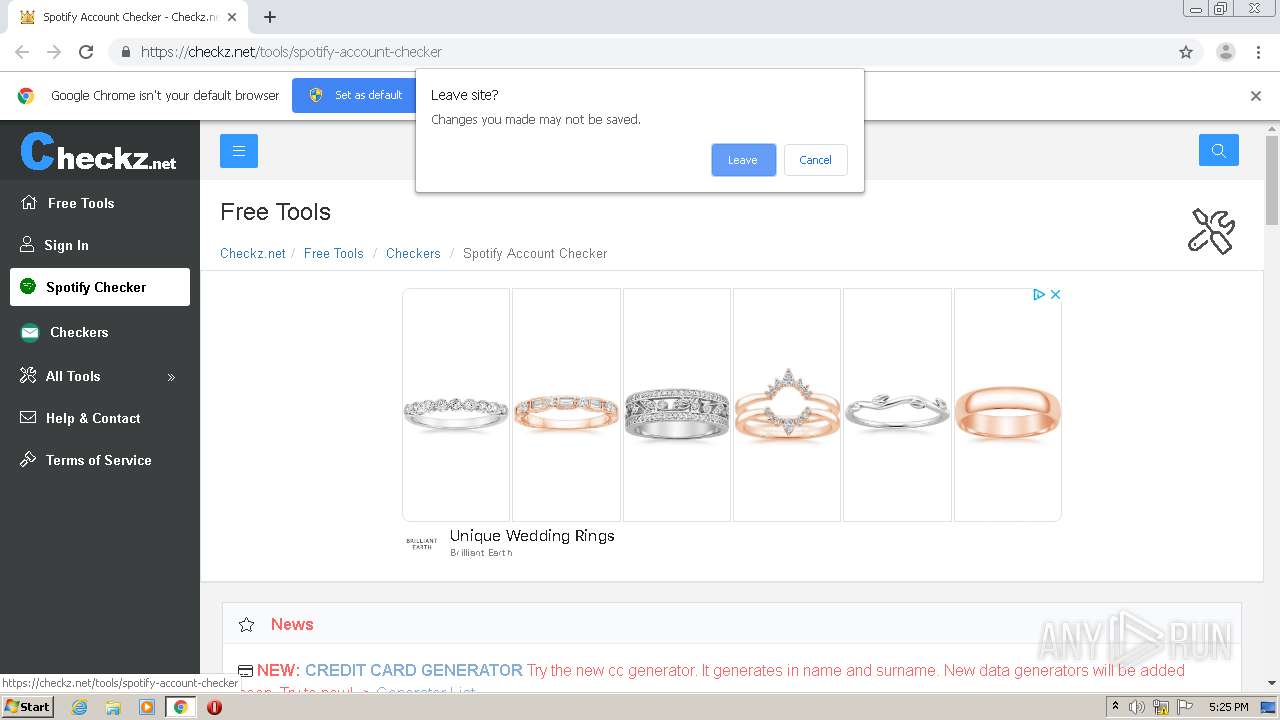The width and height of the screenshot is (1280, 720).
Task: Click the wrench and screwdriver tools icon
Action: [1211, 231]
